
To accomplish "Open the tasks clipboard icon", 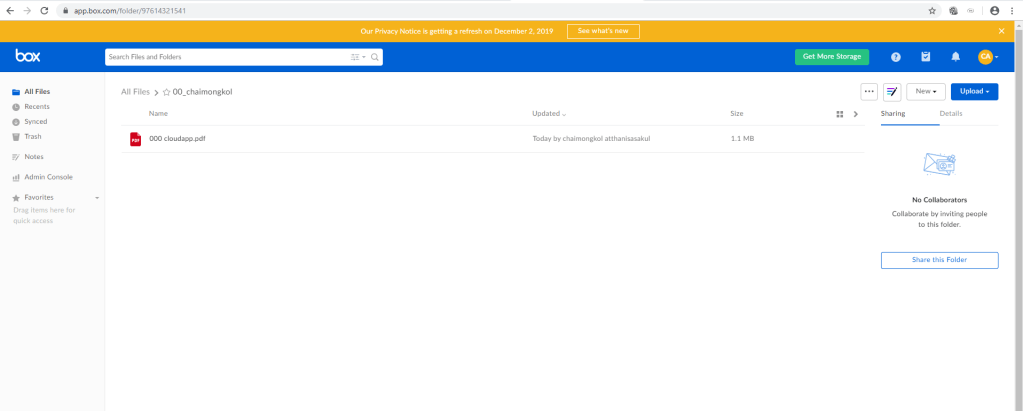I will (x=925, y=57).
